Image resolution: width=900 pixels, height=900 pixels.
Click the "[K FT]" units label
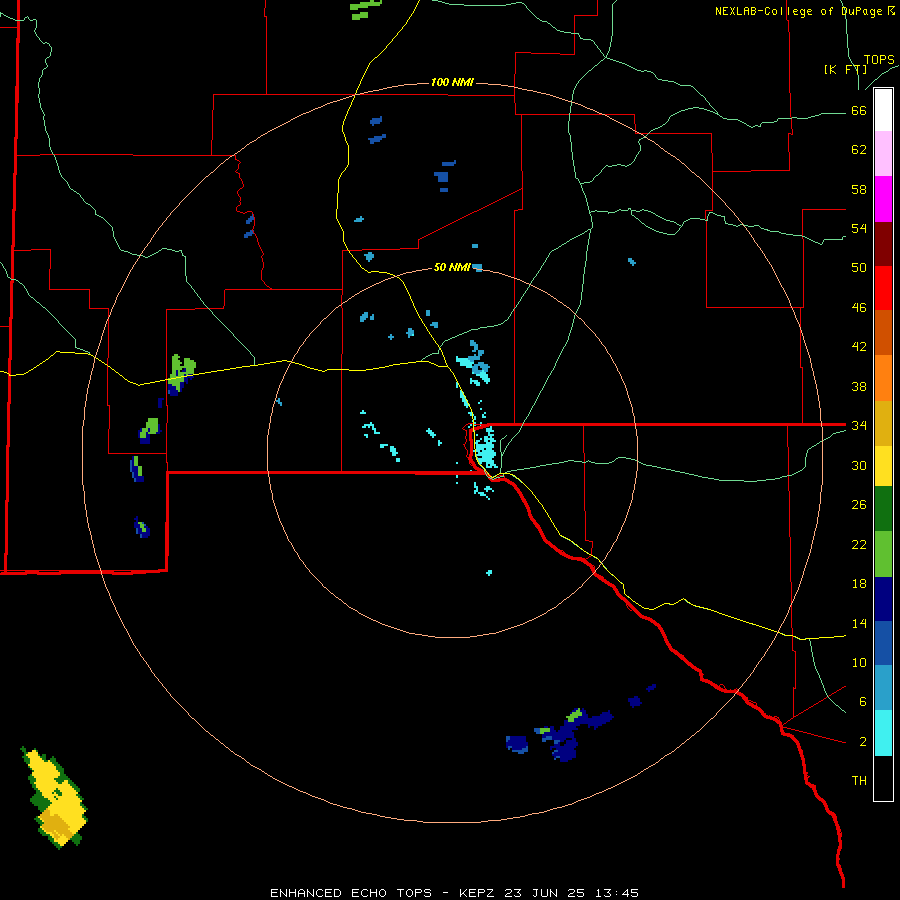(x=845, y=70)
